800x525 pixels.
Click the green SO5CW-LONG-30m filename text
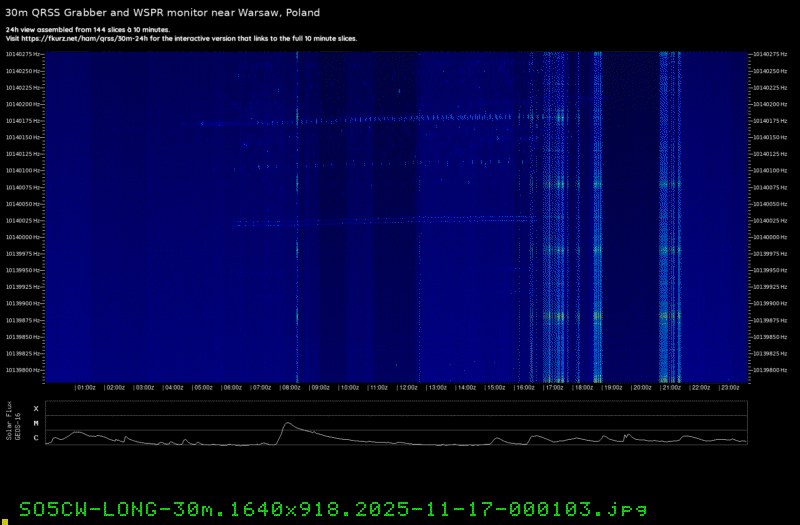click(x=326, y=508)
